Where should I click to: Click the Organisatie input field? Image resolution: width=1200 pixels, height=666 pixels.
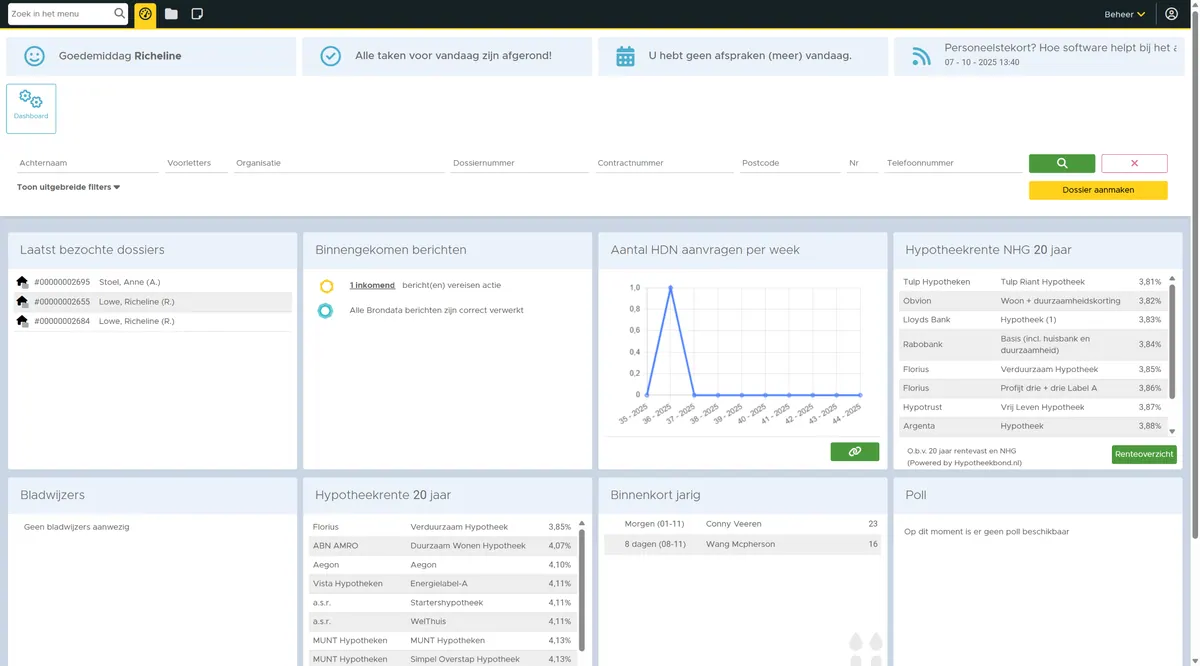coord(340,163)
